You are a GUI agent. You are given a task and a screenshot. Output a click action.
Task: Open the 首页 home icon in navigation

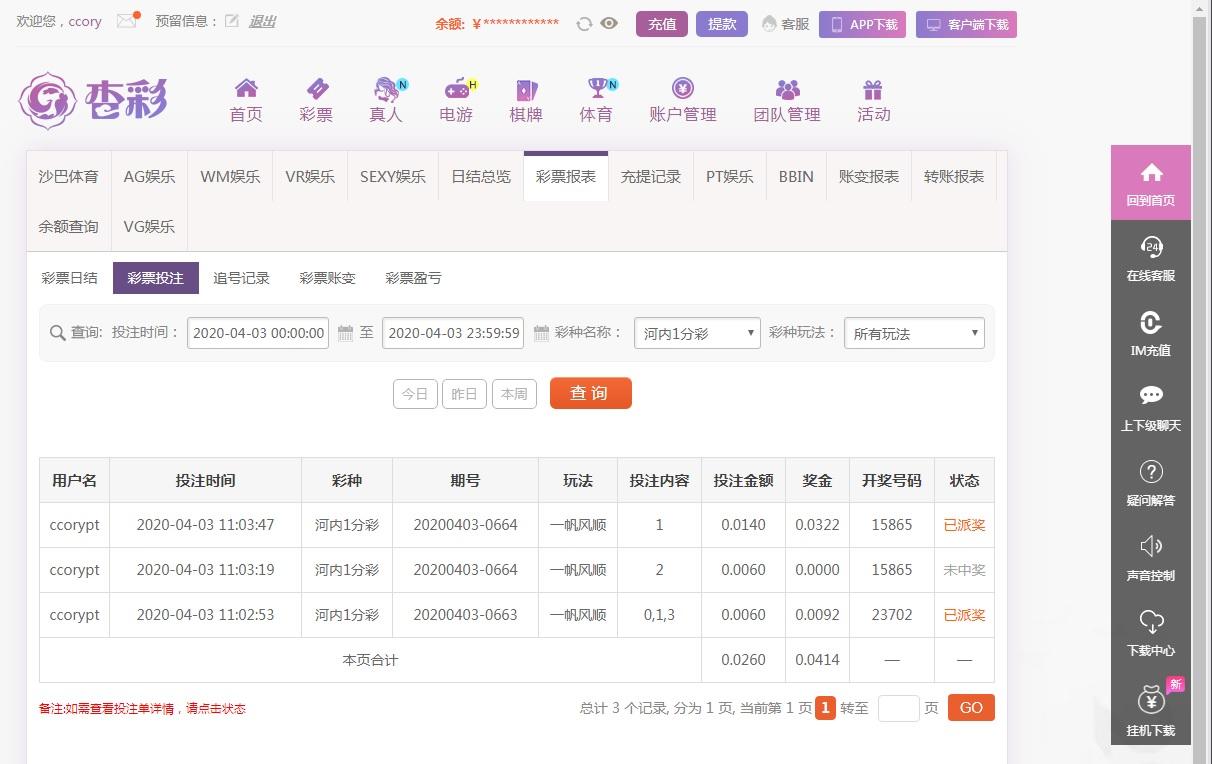(246, 89)
